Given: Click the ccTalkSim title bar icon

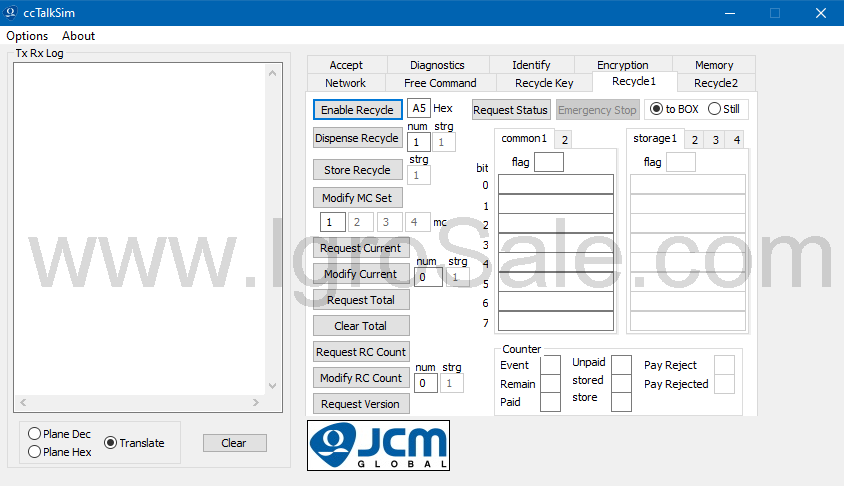Looking at the screenshot, I should [11, 13].
